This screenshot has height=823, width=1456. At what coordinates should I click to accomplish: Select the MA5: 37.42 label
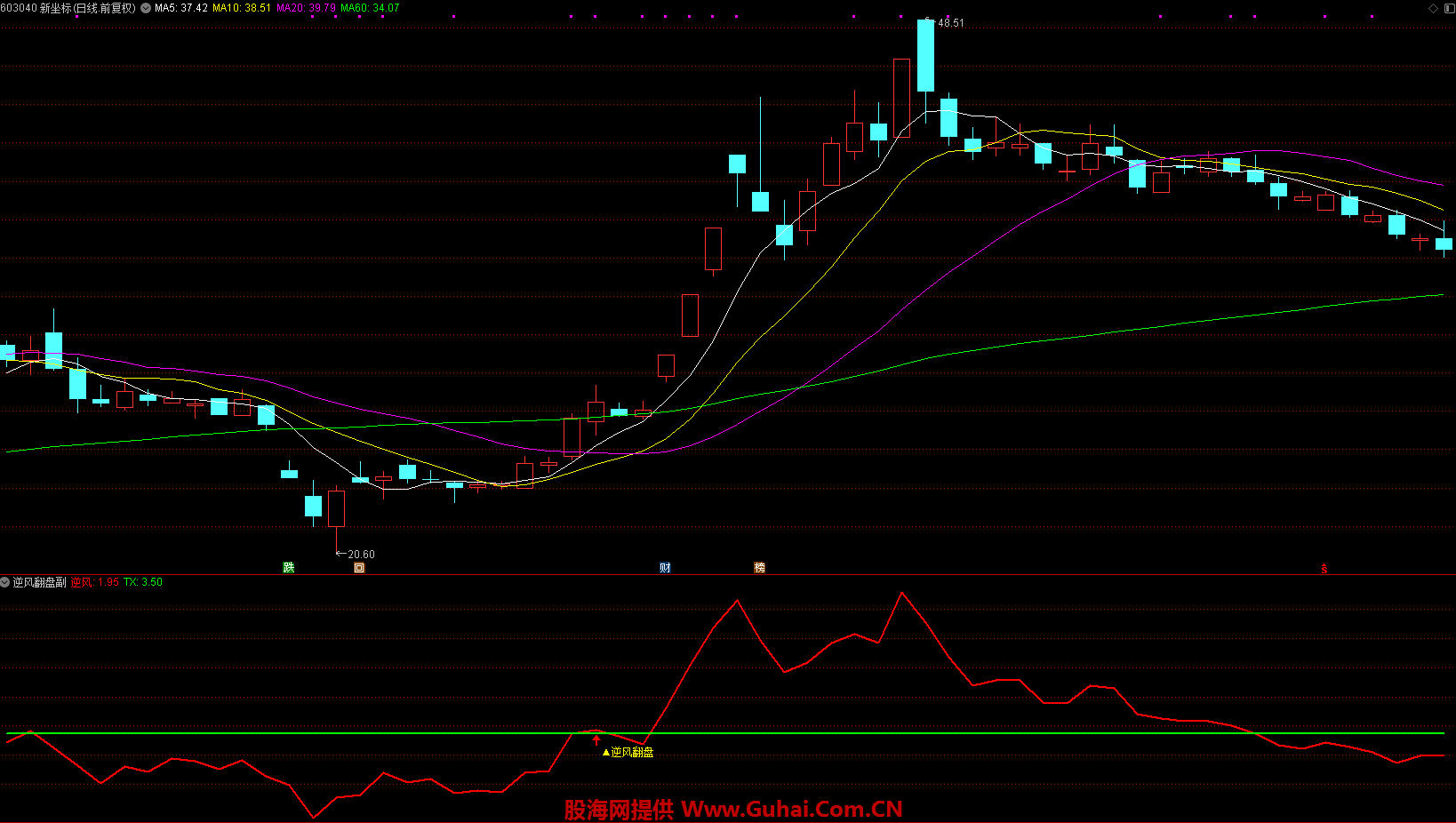[x=181, y=8]
